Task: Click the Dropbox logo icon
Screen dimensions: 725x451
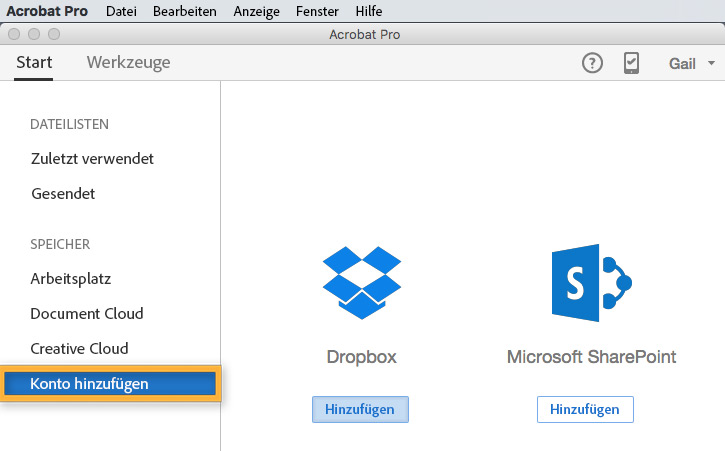Action: [x=362, y=283]
